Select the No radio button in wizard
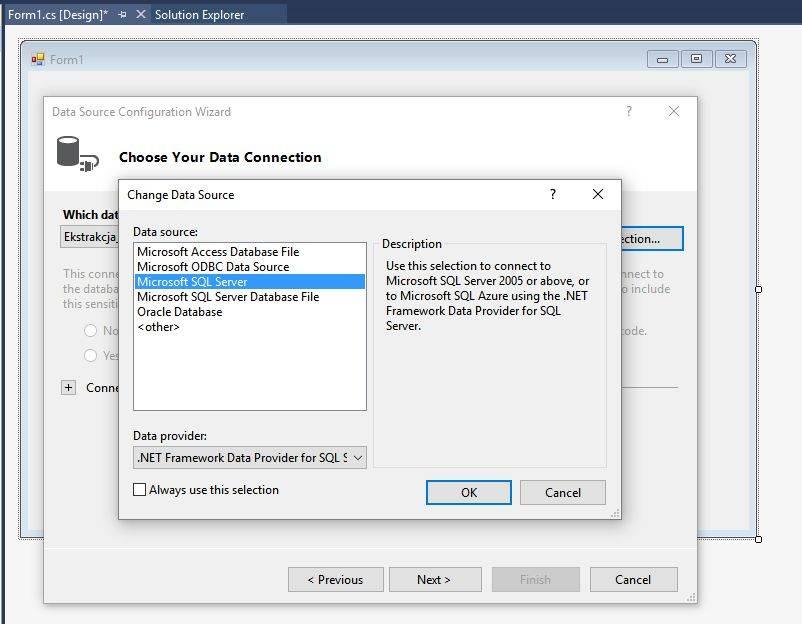Screen dimensions: 802x624 click(x=91, y=330)
